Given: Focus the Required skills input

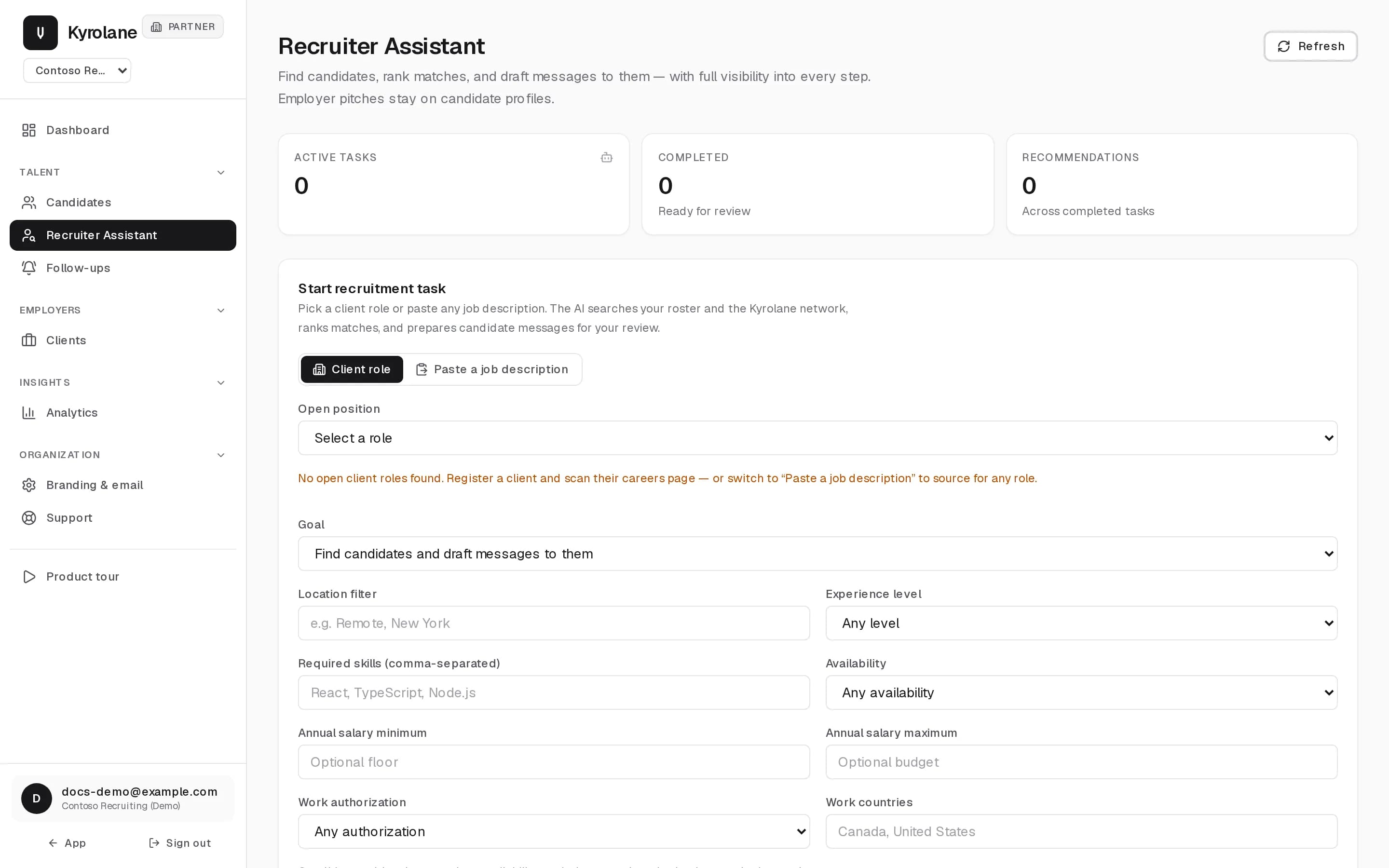Looking at the screenshot, I should (x=554, y=693).
